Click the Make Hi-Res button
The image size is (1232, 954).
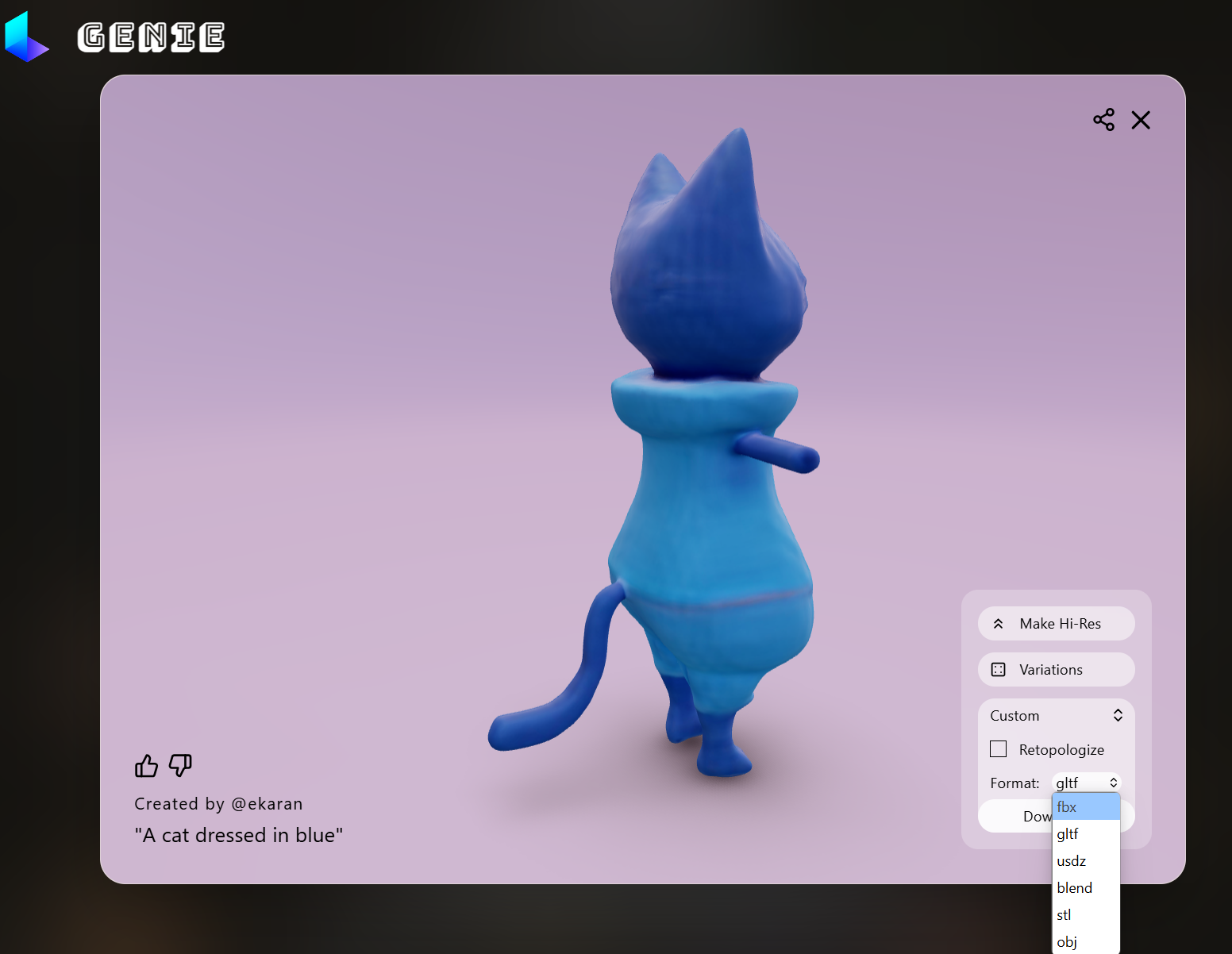point(1056,624)
